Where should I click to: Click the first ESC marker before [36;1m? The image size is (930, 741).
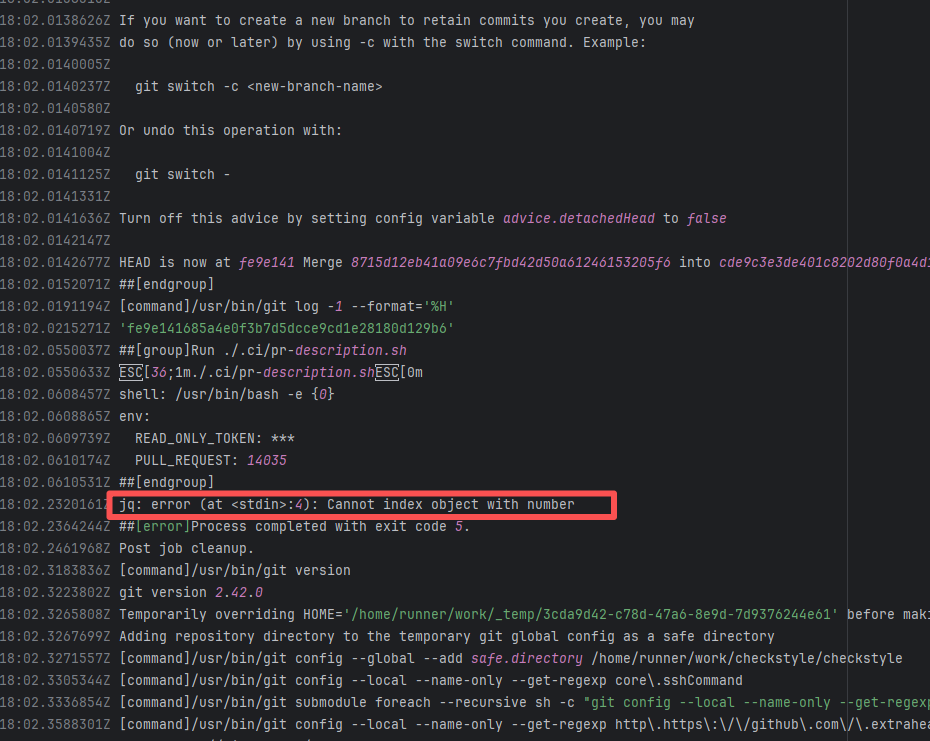[x=129, y=372]
